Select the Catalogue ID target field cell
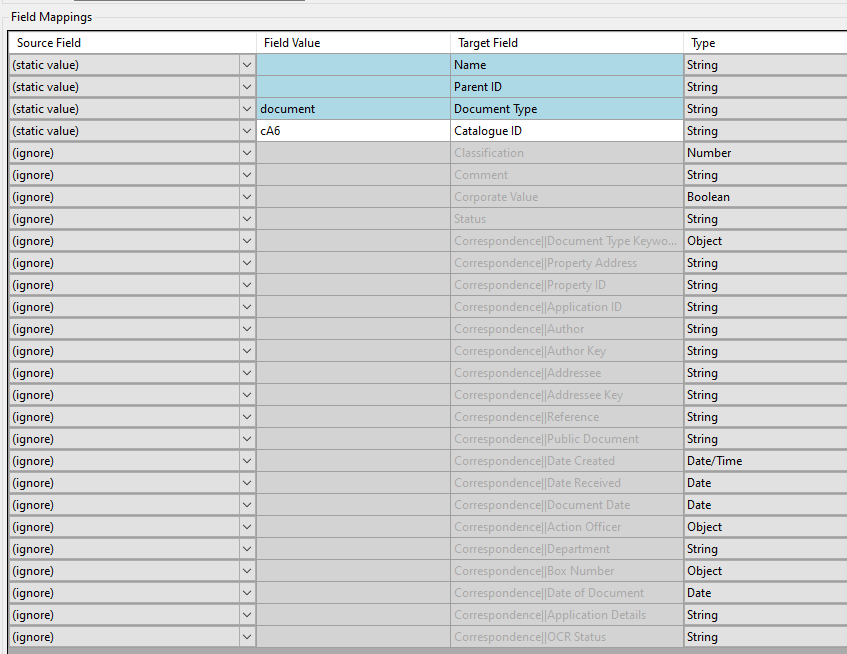 (566, 131)
